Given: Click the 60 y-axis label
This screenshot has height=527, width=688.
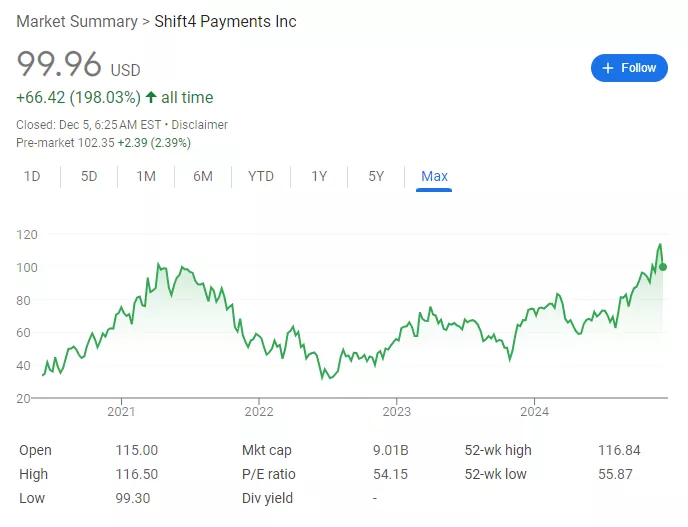Looking at the screenshot, I should coord(23,333).
